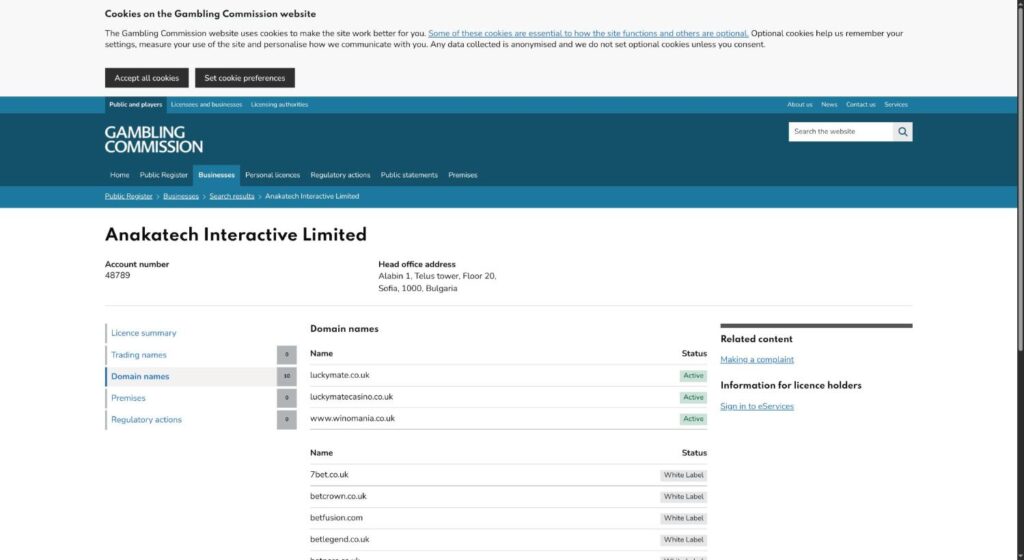Select the betcrown.co.uk domain row
Viewport: 1024px width, 560px height.
point(508,496)
